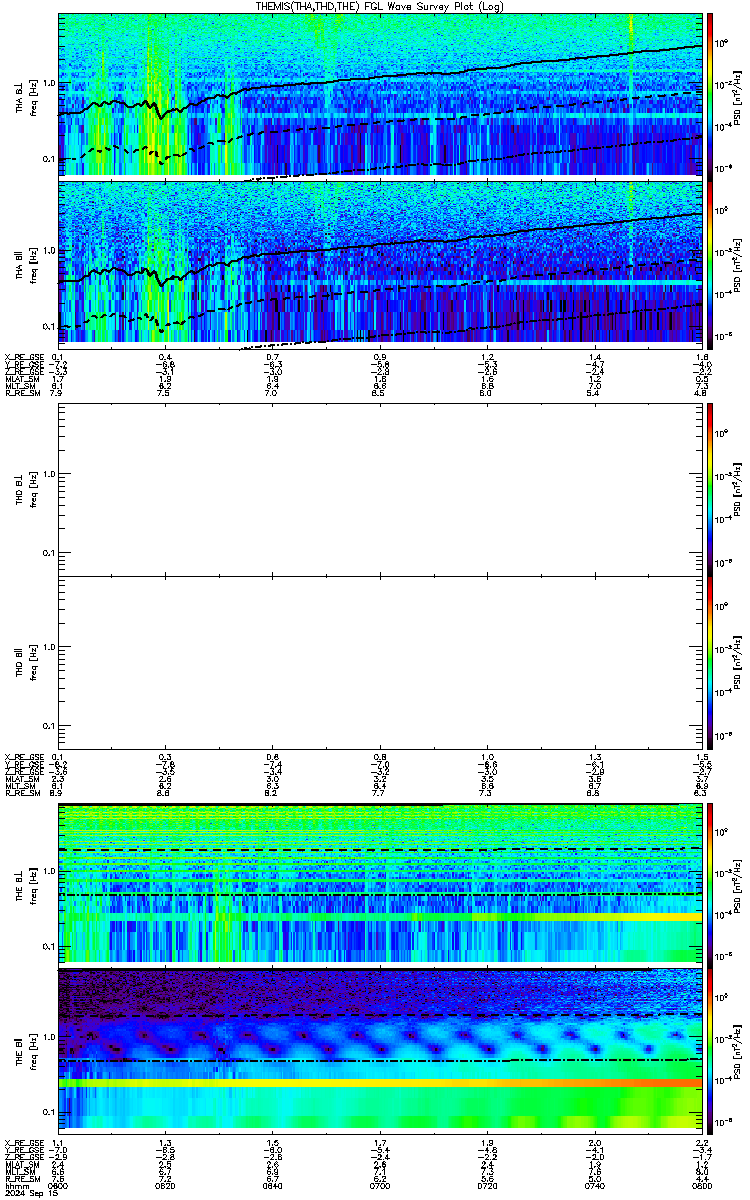The width and height of the screenshot is (750, 1200).
Task: Click the 0620 time tick label
Action: pos(166,1184)
